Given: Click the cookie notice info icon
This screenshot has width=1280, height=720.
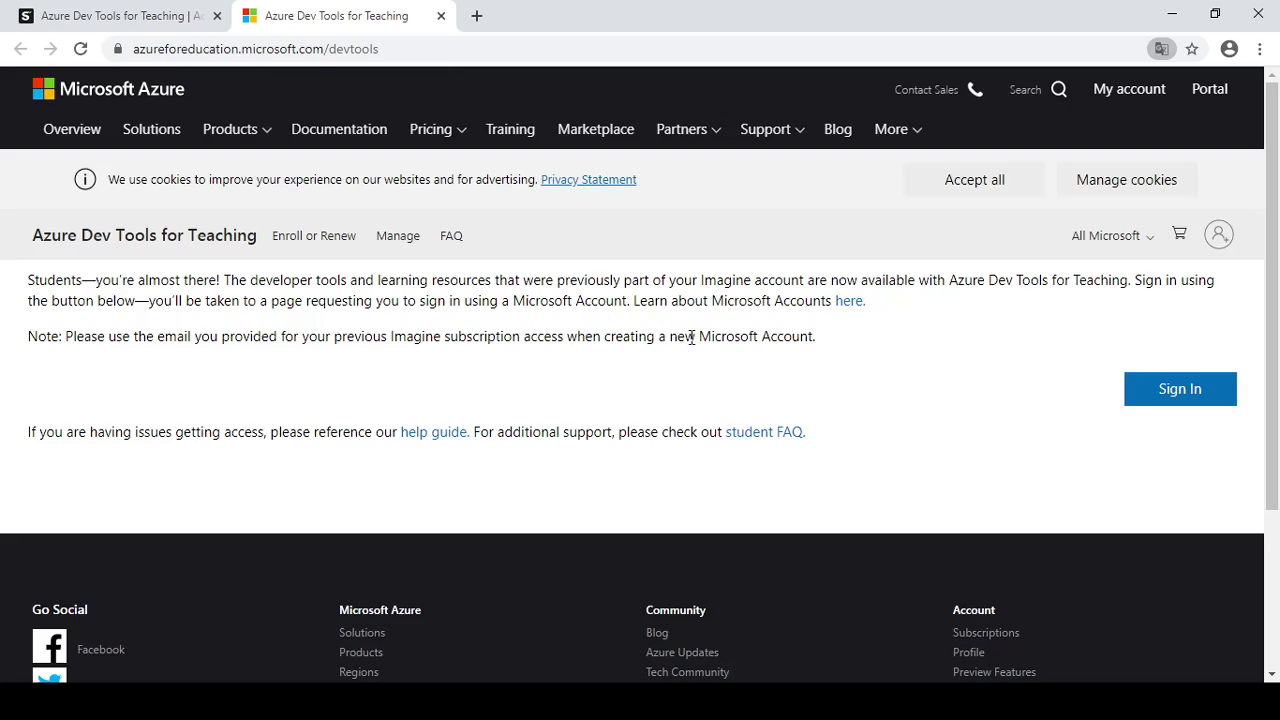Looking at the screenshot, I should tap(85, 180).
